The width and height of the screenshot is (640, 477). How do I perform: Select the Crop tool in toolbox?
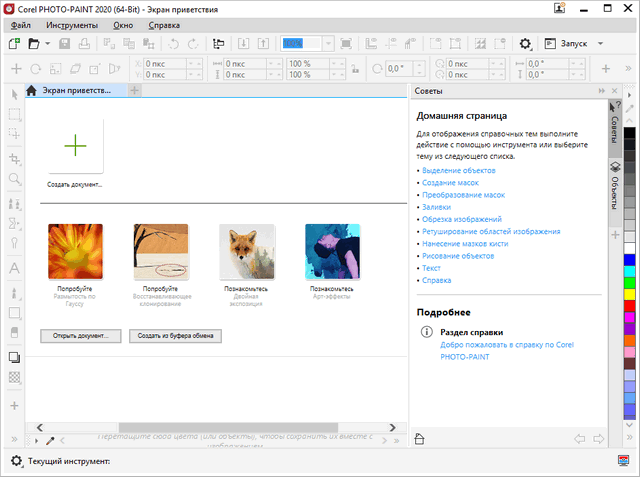tap(14, 158)
